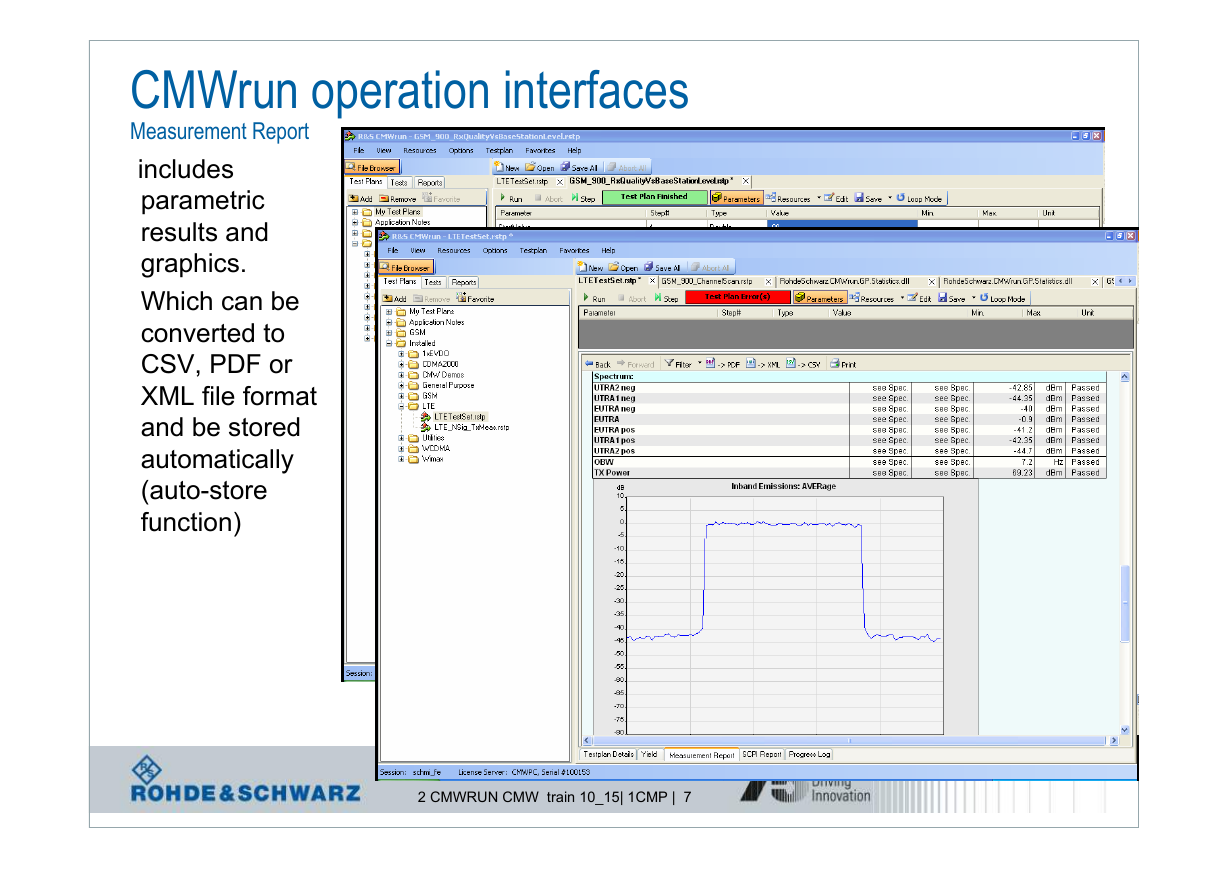
Task: Expand CDMA2000 folder
Action: [x=401, y=364]
